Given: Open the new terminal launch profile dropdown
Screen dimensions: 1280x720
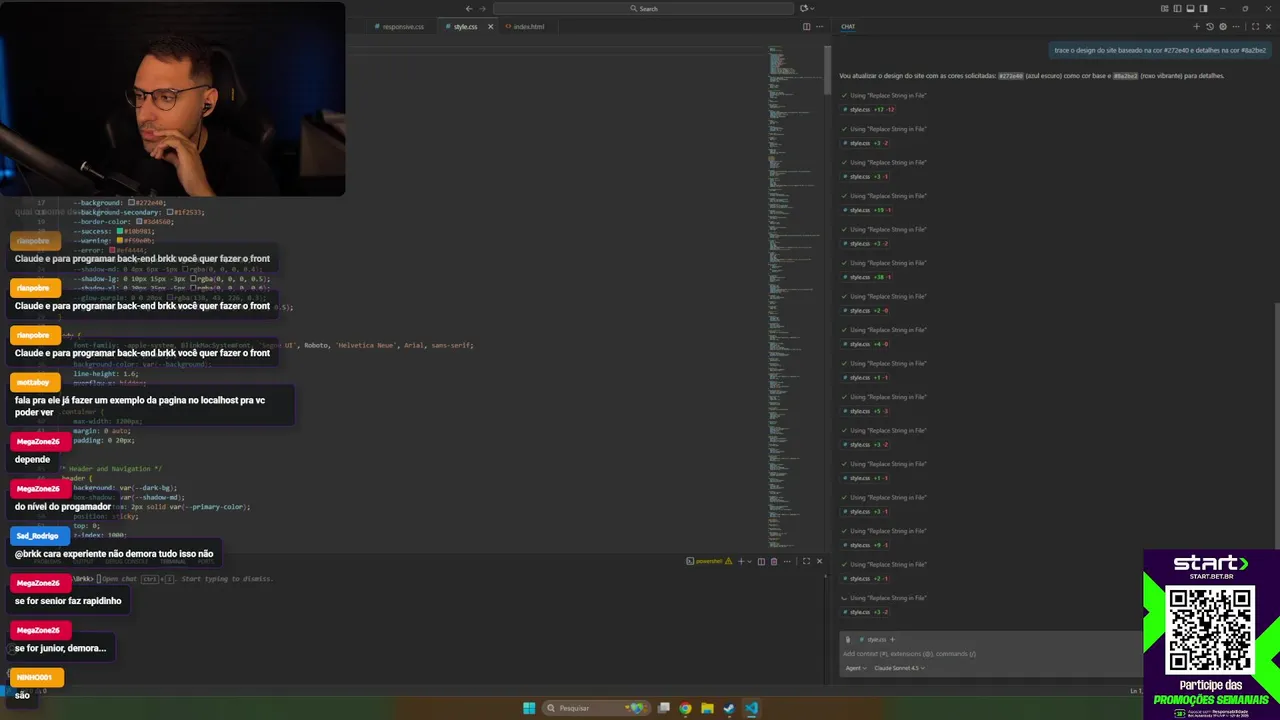Looking at the screenshot, I should coord(750,561).
